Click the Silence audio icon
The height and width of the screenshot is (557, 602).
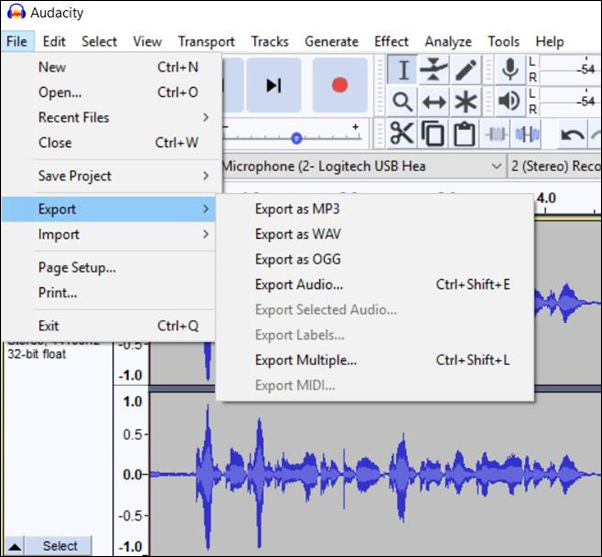click(x=528, y=134)
